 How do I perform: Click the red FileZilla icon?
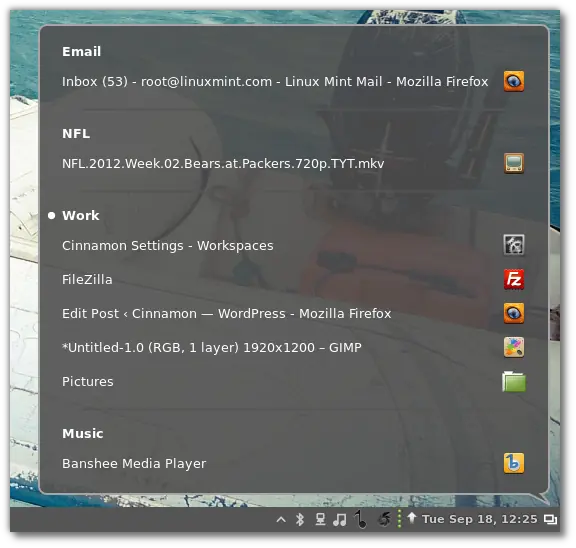tap(514, 279)
